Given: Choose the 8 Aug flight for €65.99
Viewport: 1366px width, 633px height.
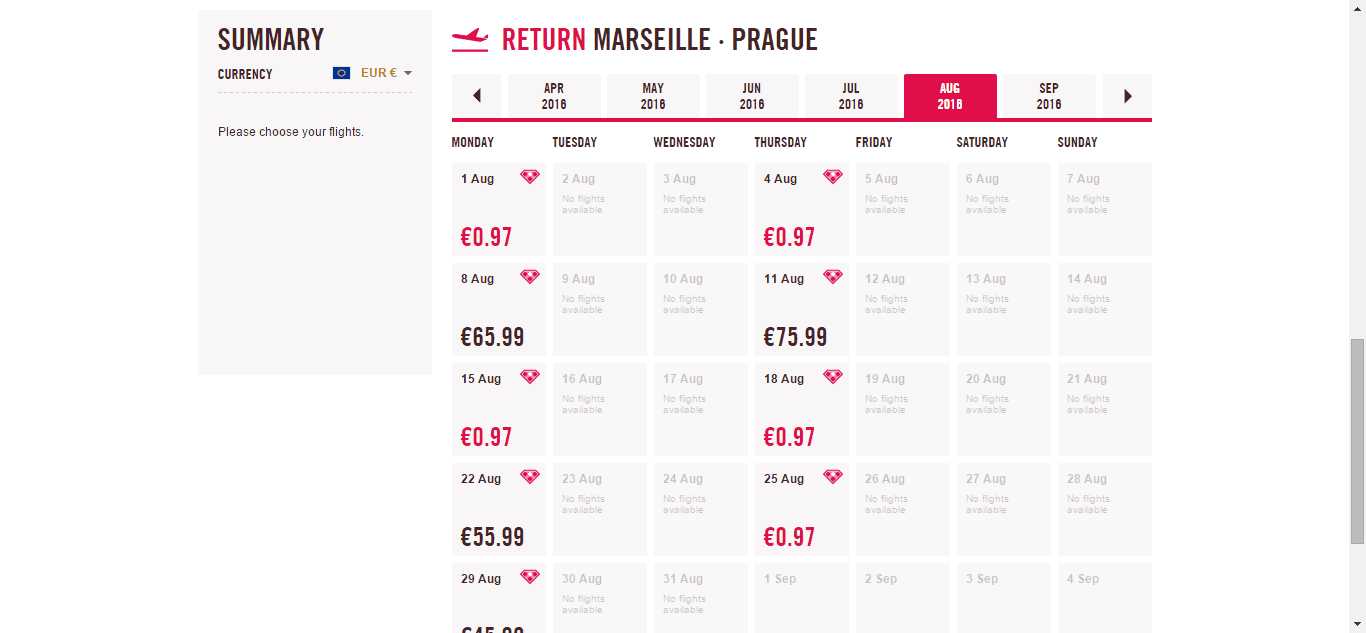Looking at the screenshot, I should (499, 309).
